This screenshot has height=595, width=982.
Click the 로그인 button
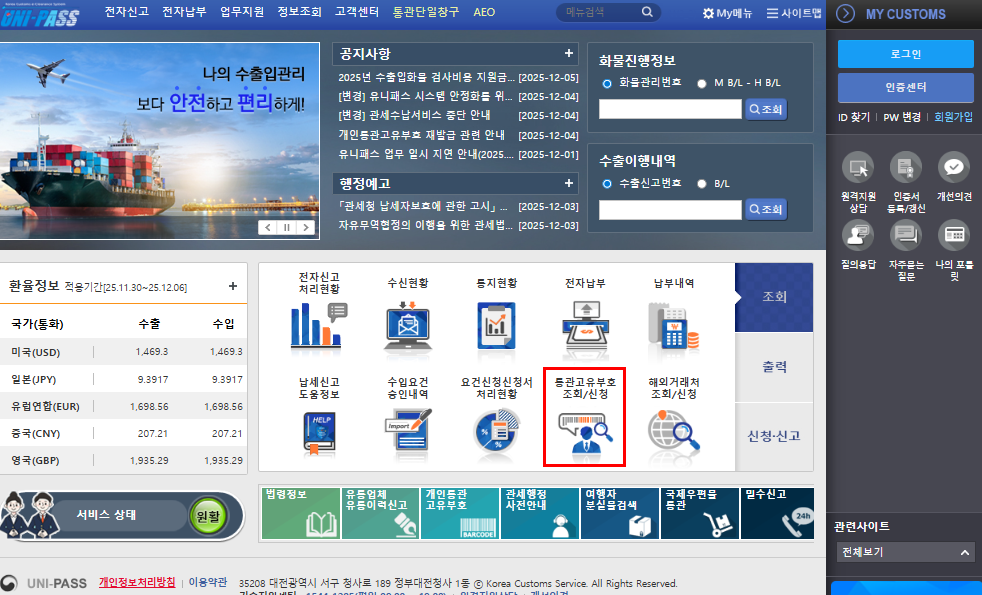(x=906, y=54)
